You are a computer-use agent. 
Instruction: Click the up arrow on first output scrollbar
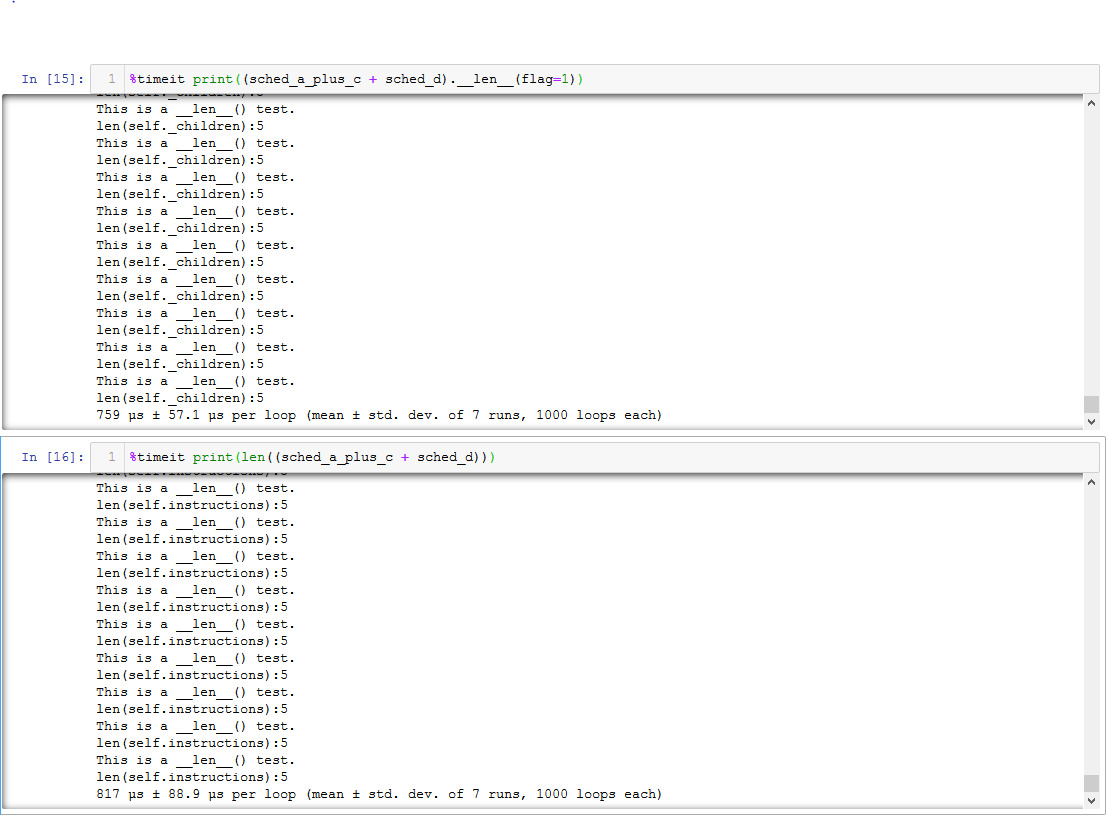click(1092, 101)
